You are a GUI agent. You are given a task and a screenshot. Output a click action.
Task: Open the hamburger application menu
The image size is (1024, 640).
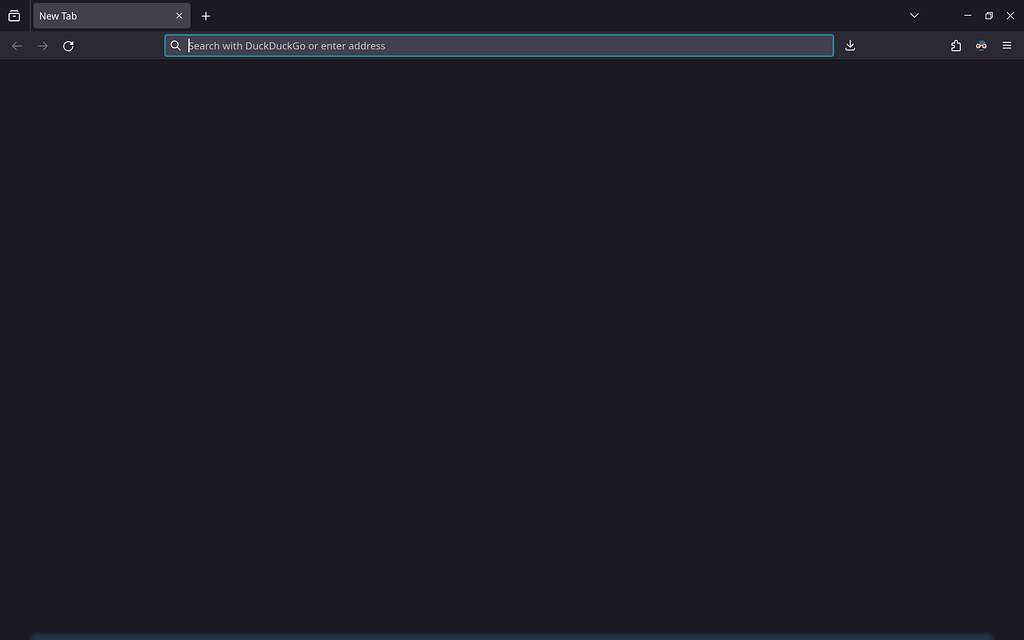pyautogui.click(x=1007, y=45)
